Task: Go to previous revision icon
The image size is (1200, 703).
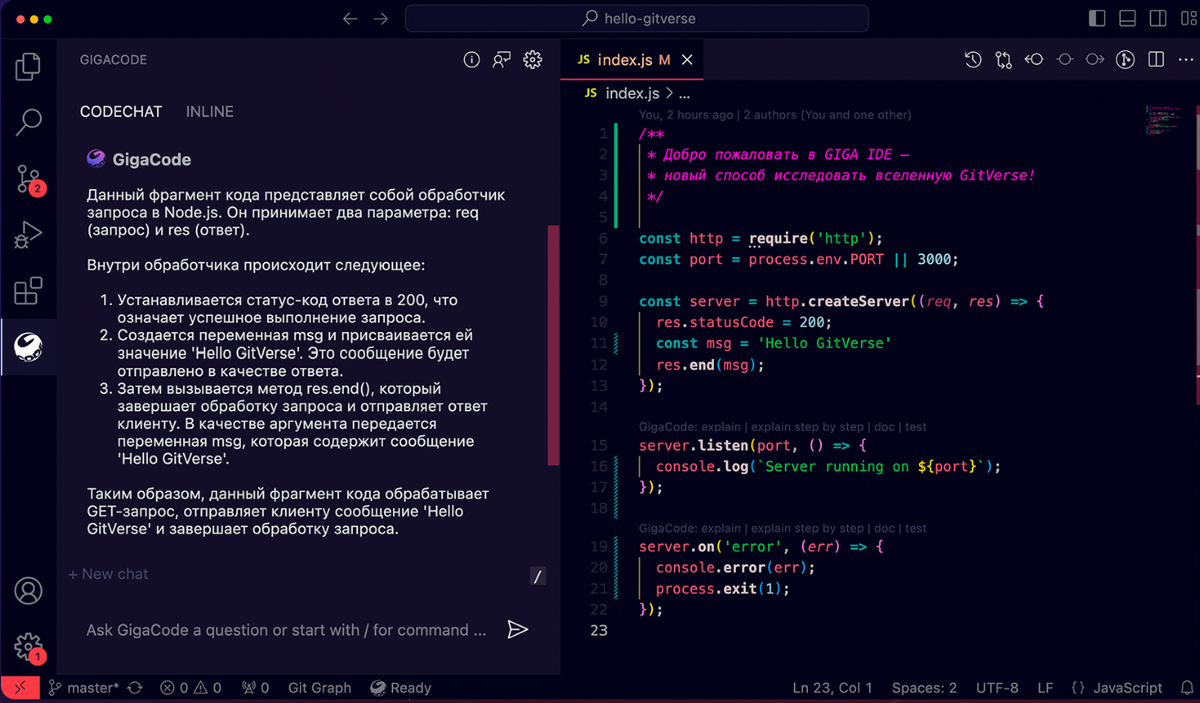Action: pos(1034,60)
